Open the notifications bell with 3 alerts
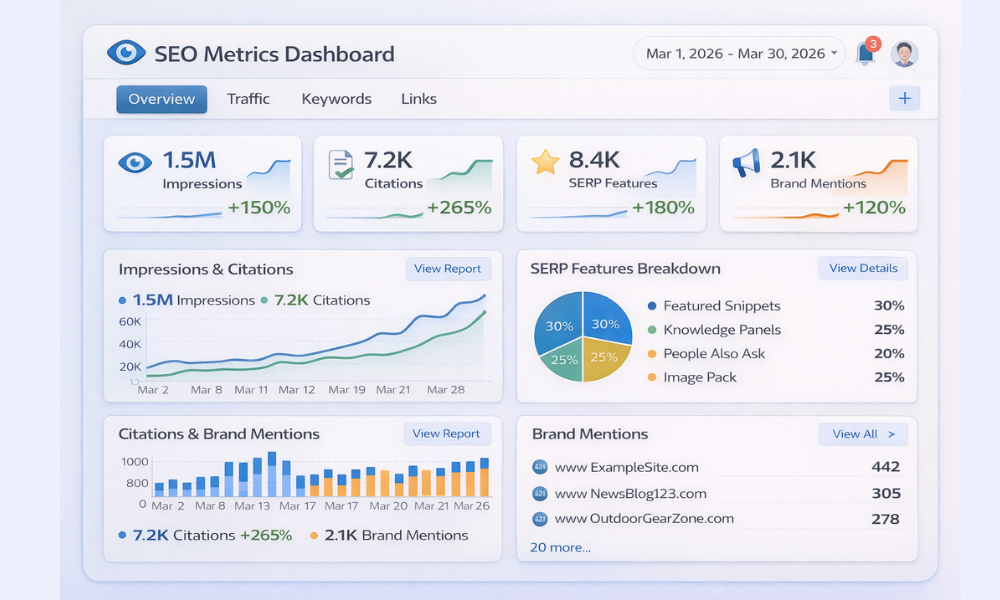The height and width of the screenshot is (600, 1000). click(x=866, y=52)
